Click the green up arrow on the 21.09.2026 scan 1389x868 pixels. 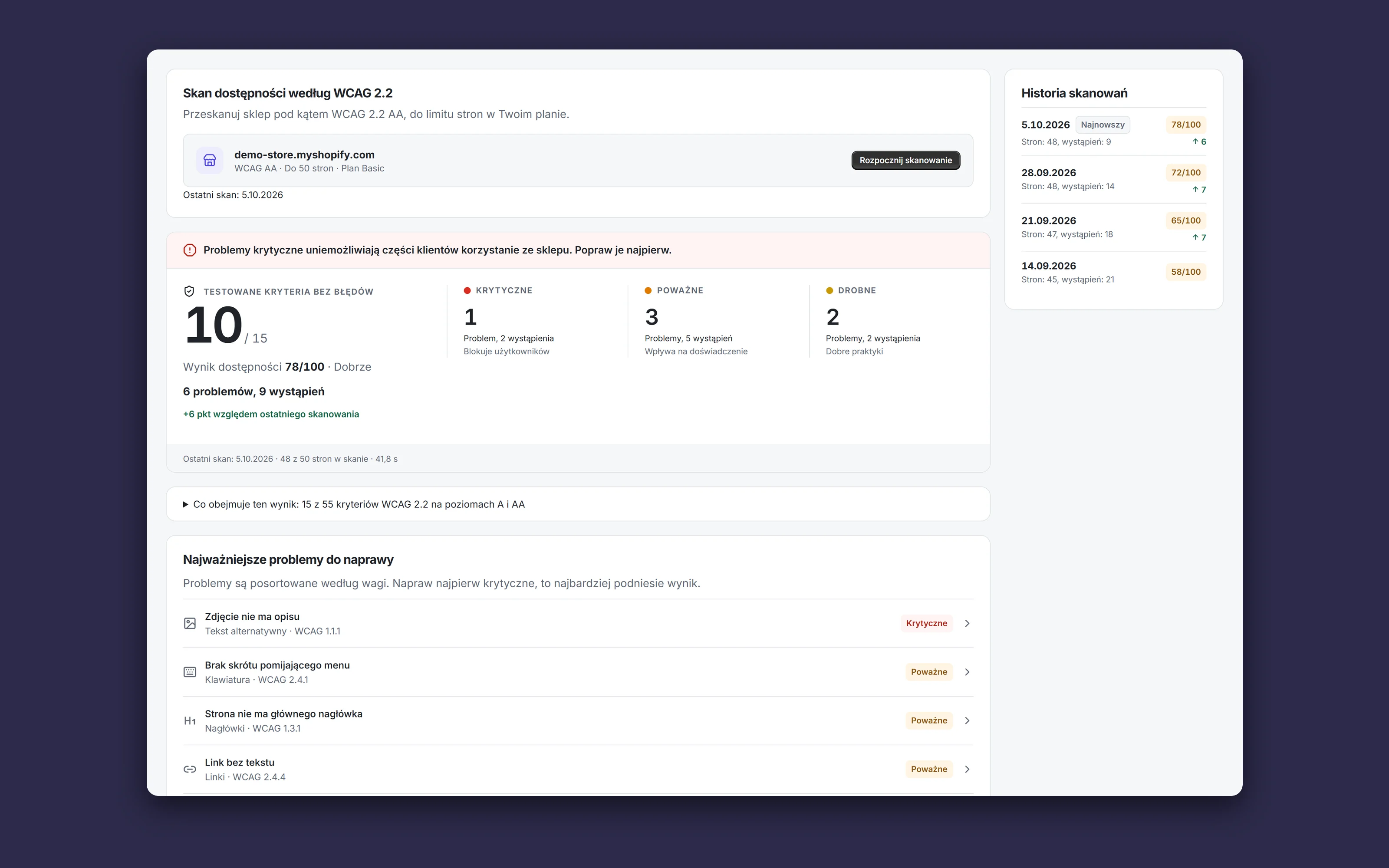[1195, 237]
